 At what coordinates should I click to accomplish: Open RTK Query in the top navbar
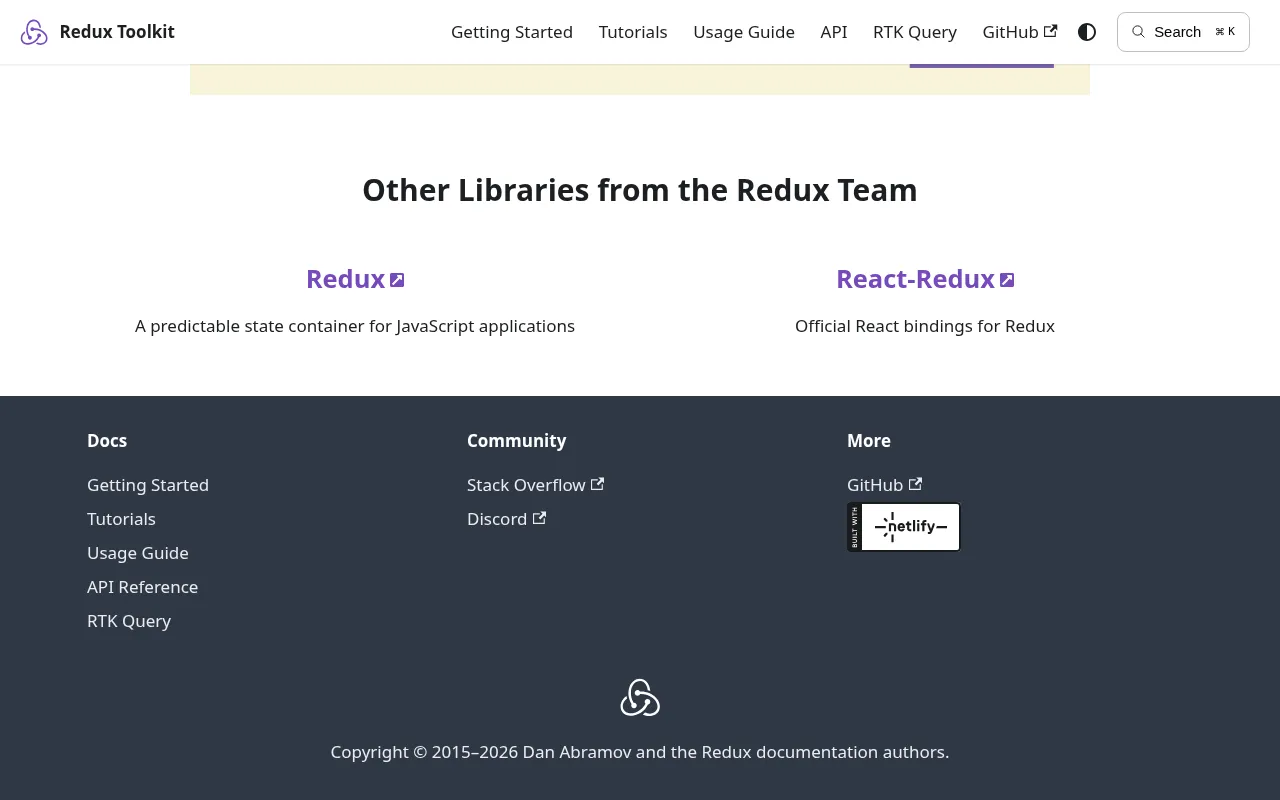[x=915, y=32]
